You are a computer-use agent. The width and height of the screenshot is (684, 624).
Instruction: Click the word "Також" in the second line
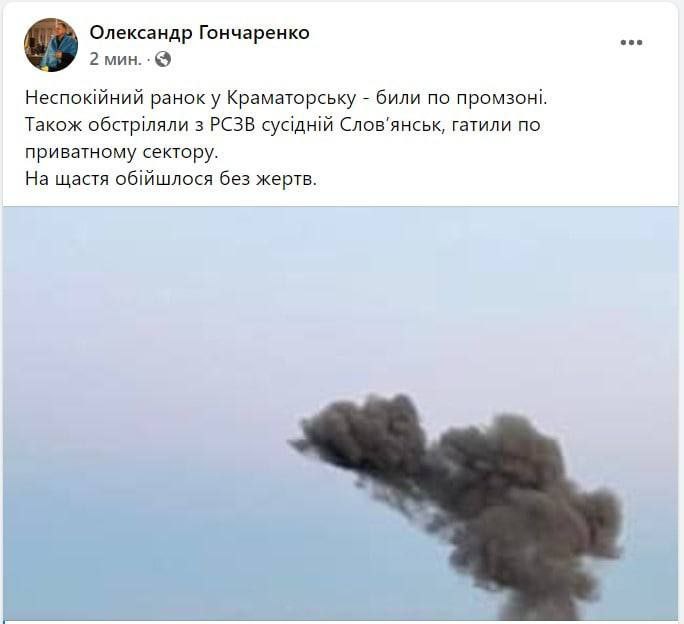click(x=53, y=125)
